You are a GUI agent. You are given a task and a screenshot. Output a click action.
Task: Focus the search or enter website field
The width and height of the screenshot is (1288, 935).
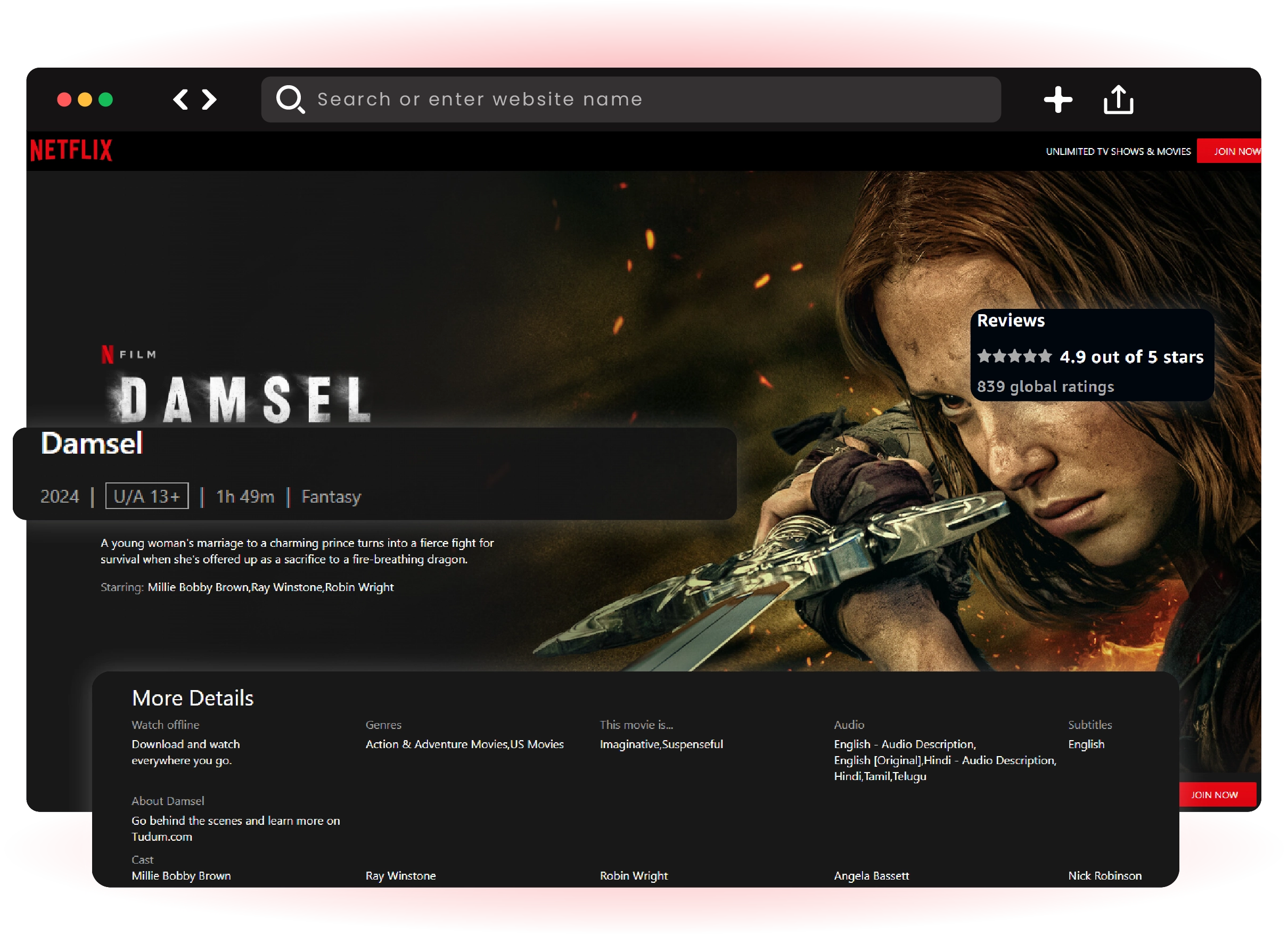pos(625,100)
